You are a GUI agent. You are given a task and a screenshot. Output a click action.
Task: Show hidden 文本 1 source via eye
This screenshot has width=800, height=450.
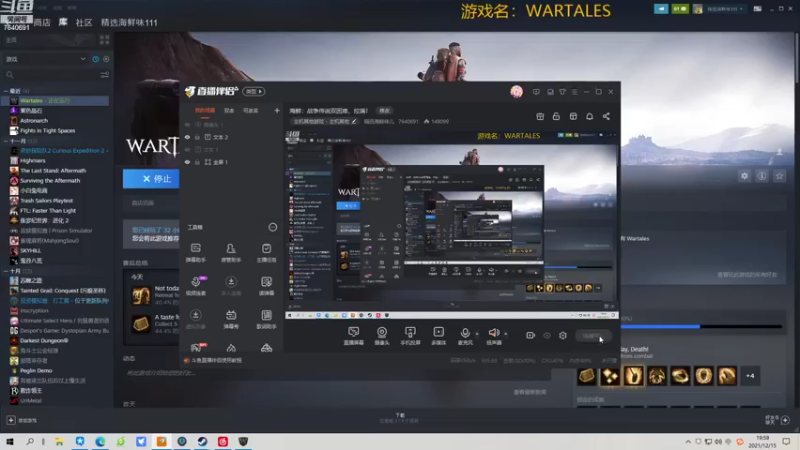[x=187, y=149]
